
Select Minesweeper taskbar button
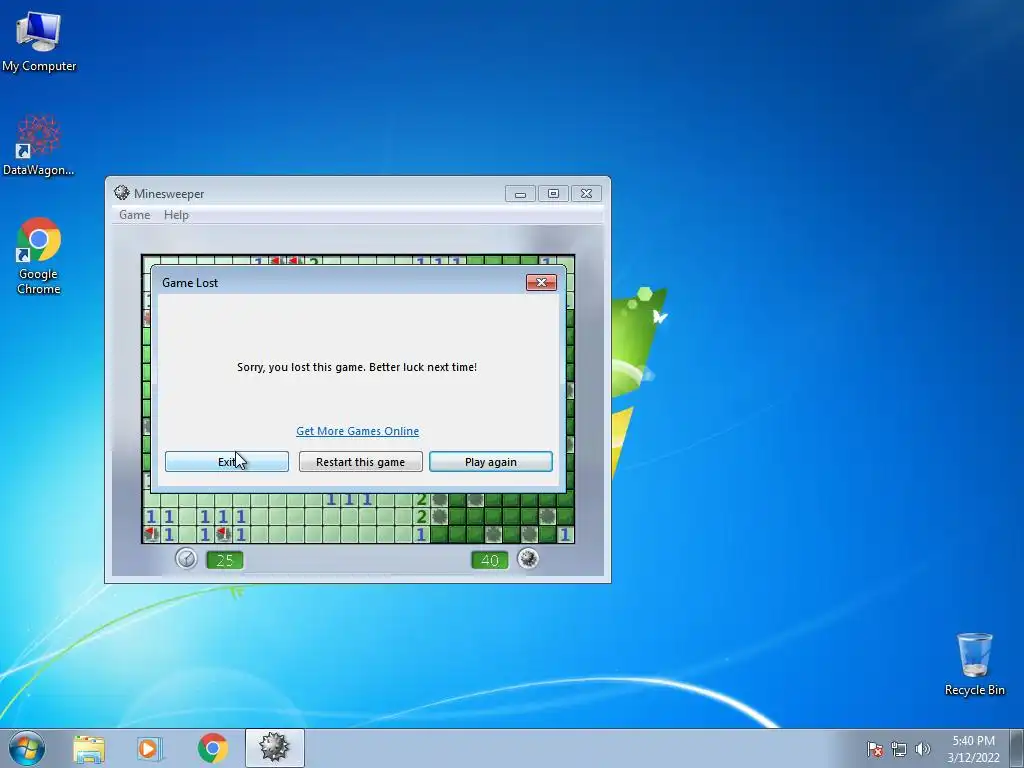(x=274, y=748)
